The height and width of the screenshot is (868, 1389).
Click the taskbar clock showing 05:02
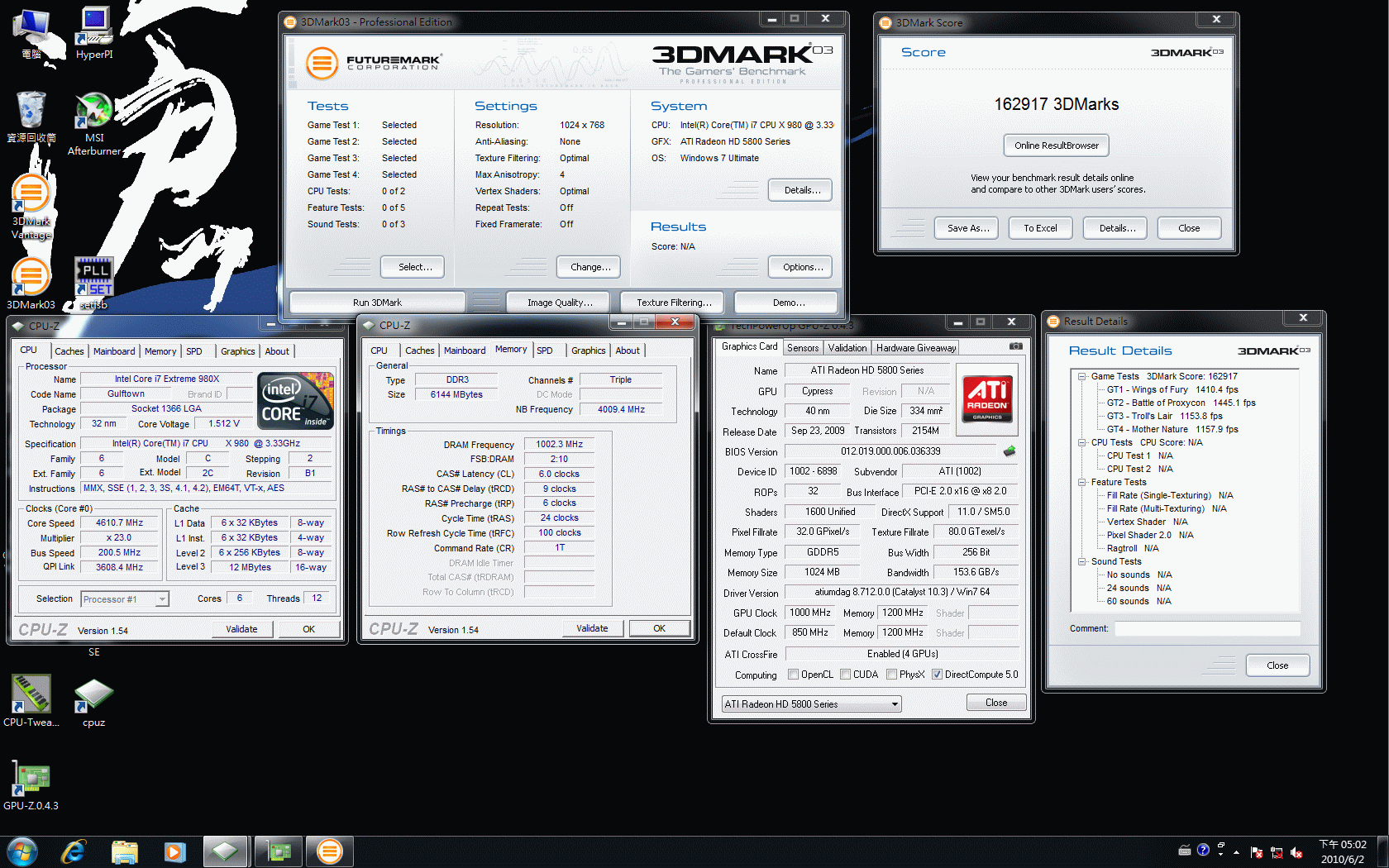(x=1343, y=851)
